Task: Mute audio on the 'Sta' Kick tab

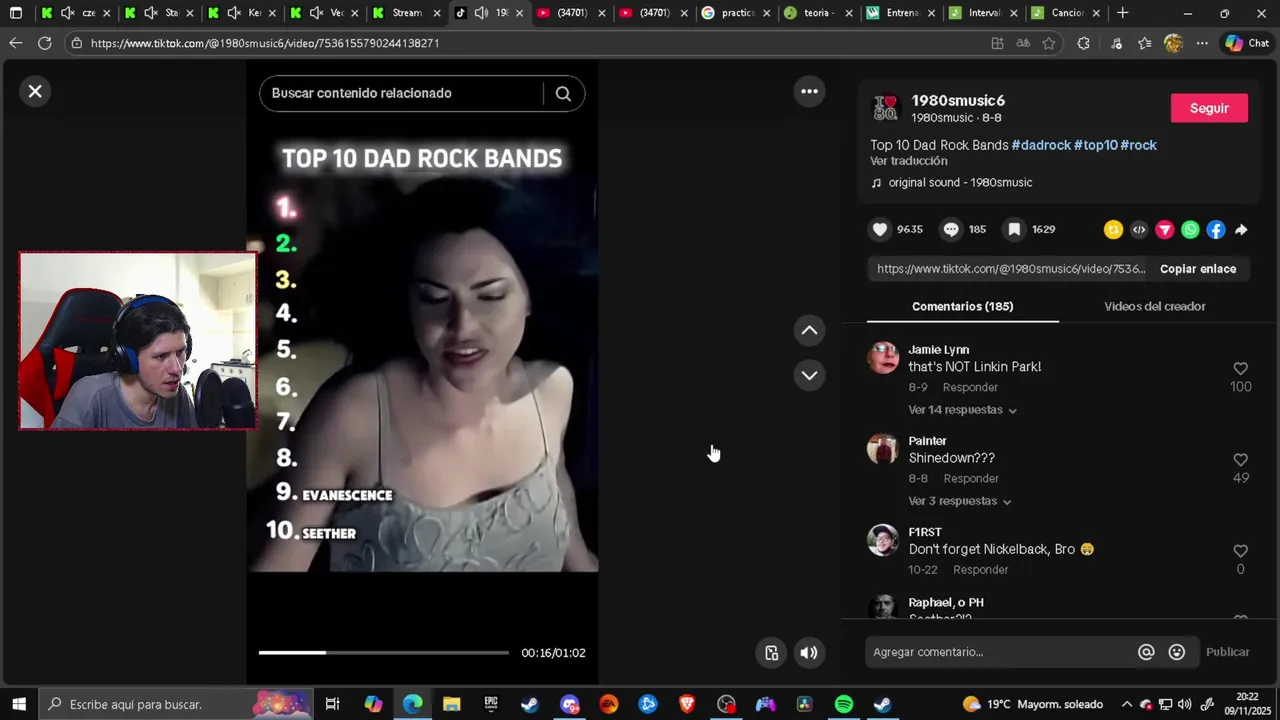Action: click(150, 13)
